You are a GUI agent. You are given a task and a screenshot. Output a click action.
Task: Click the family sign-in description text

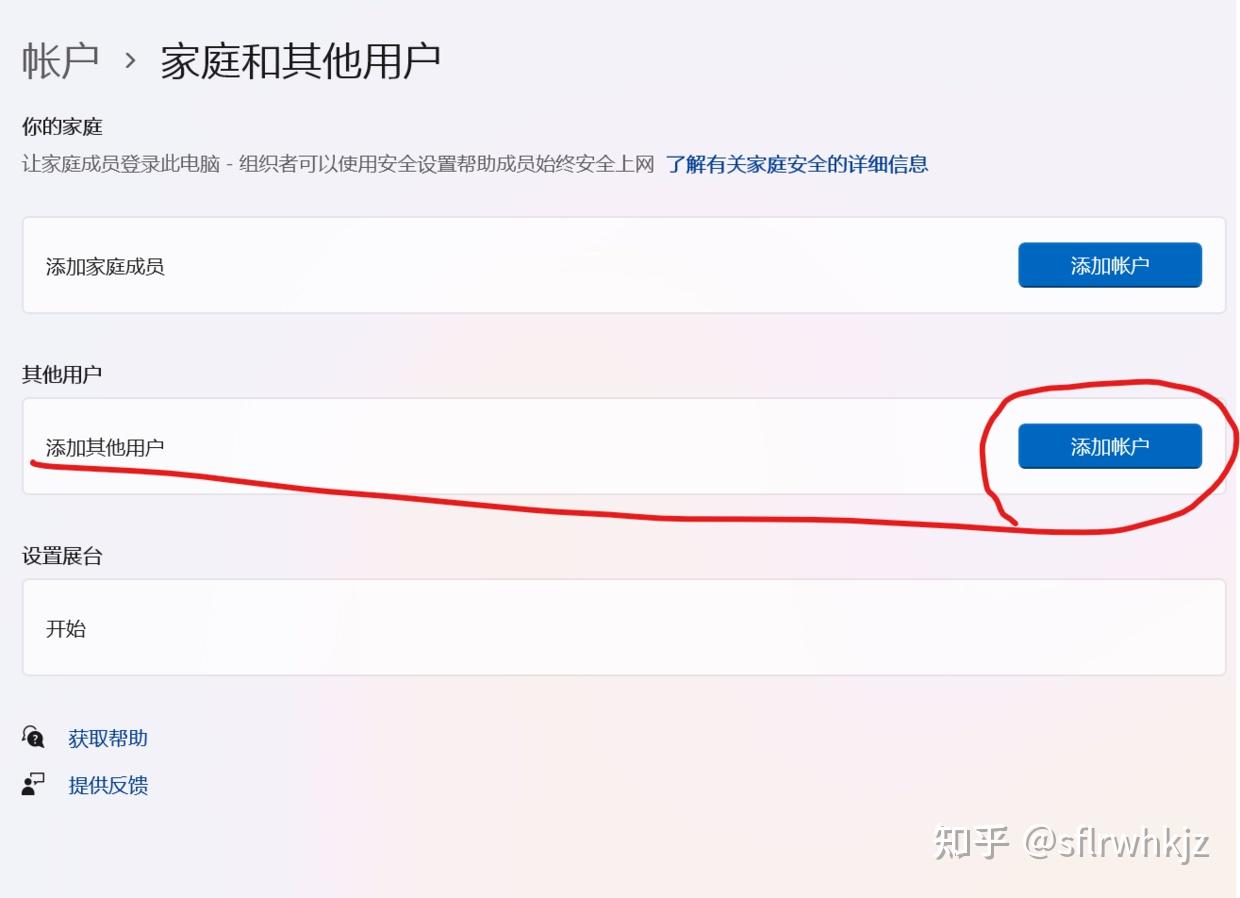(x=338, y=164)
